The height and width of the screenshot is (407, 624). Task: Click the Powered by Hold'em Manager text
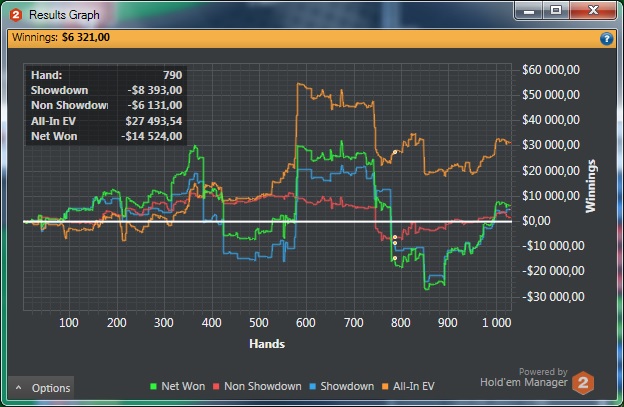coord(524,377)
